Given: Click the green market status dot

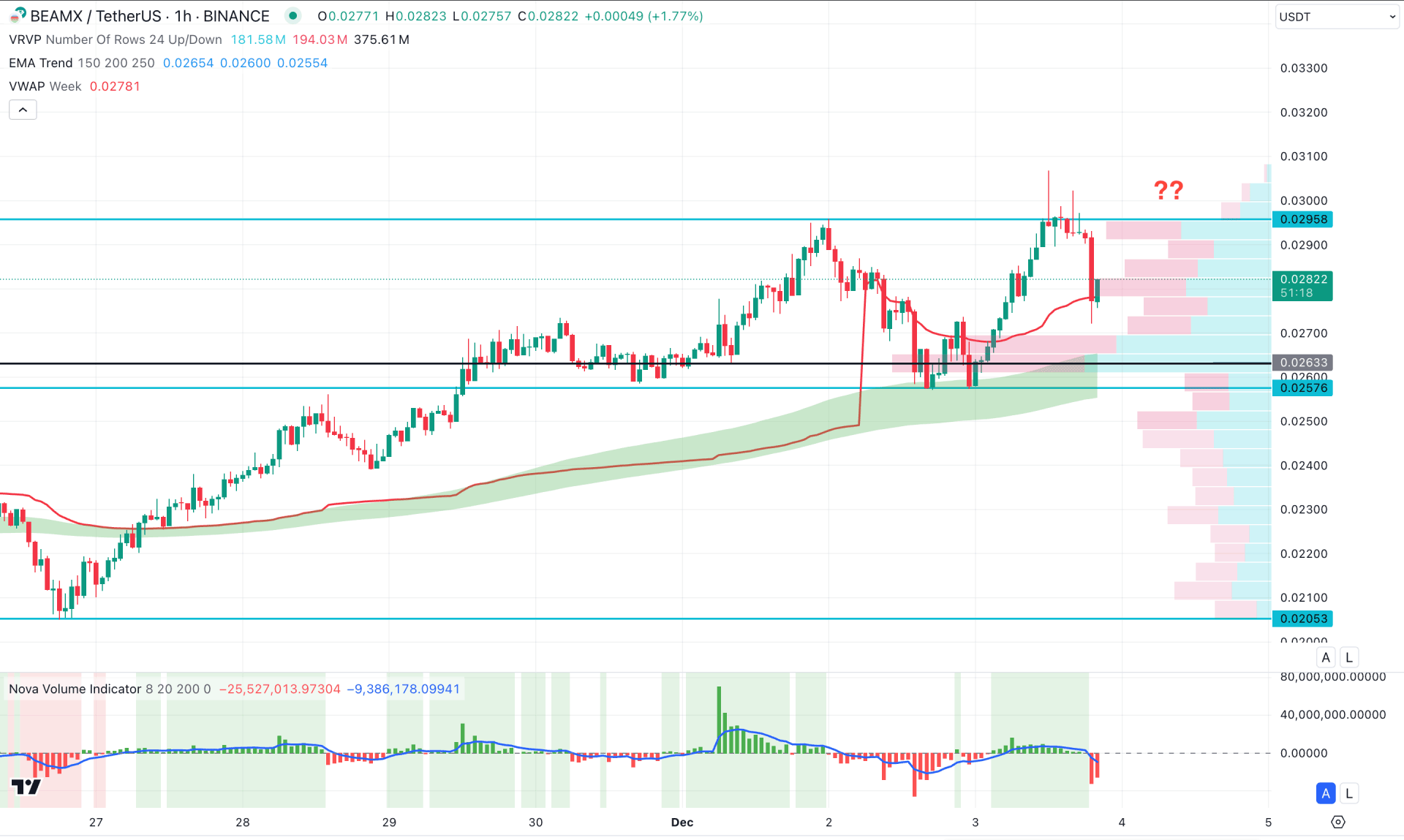Looking at the screenshot, I should click(292, 16).
